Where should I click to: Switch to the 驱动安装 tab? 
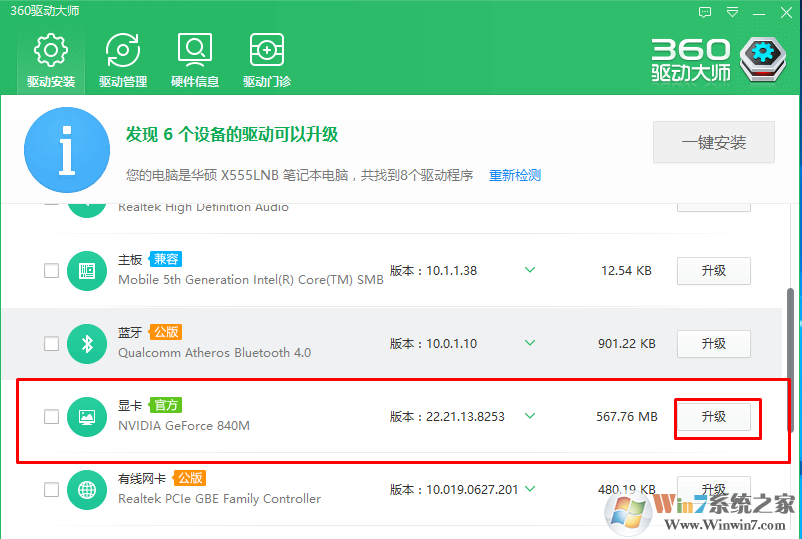(51, 60)
